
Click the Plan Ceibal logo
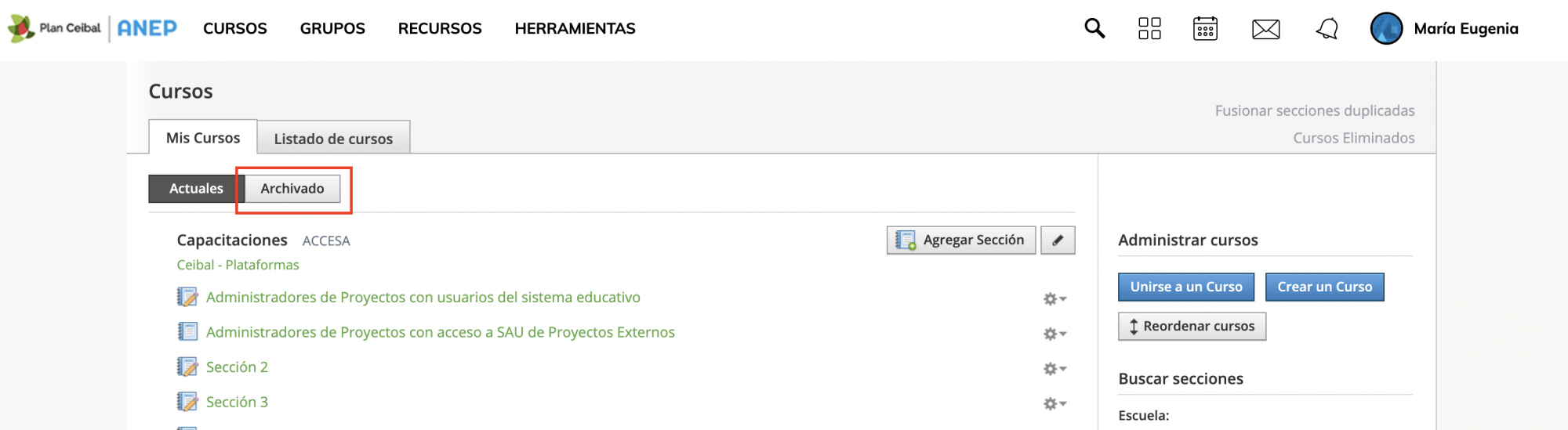click(55, 28)
